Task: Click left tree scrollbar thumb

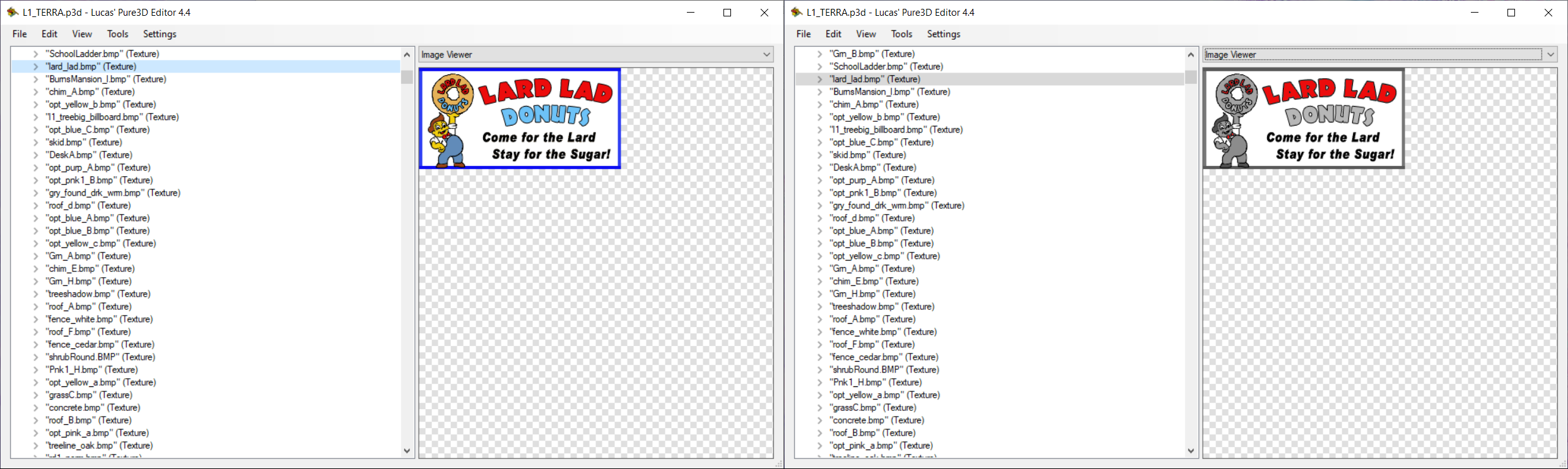Action: [x=407, y=77]
